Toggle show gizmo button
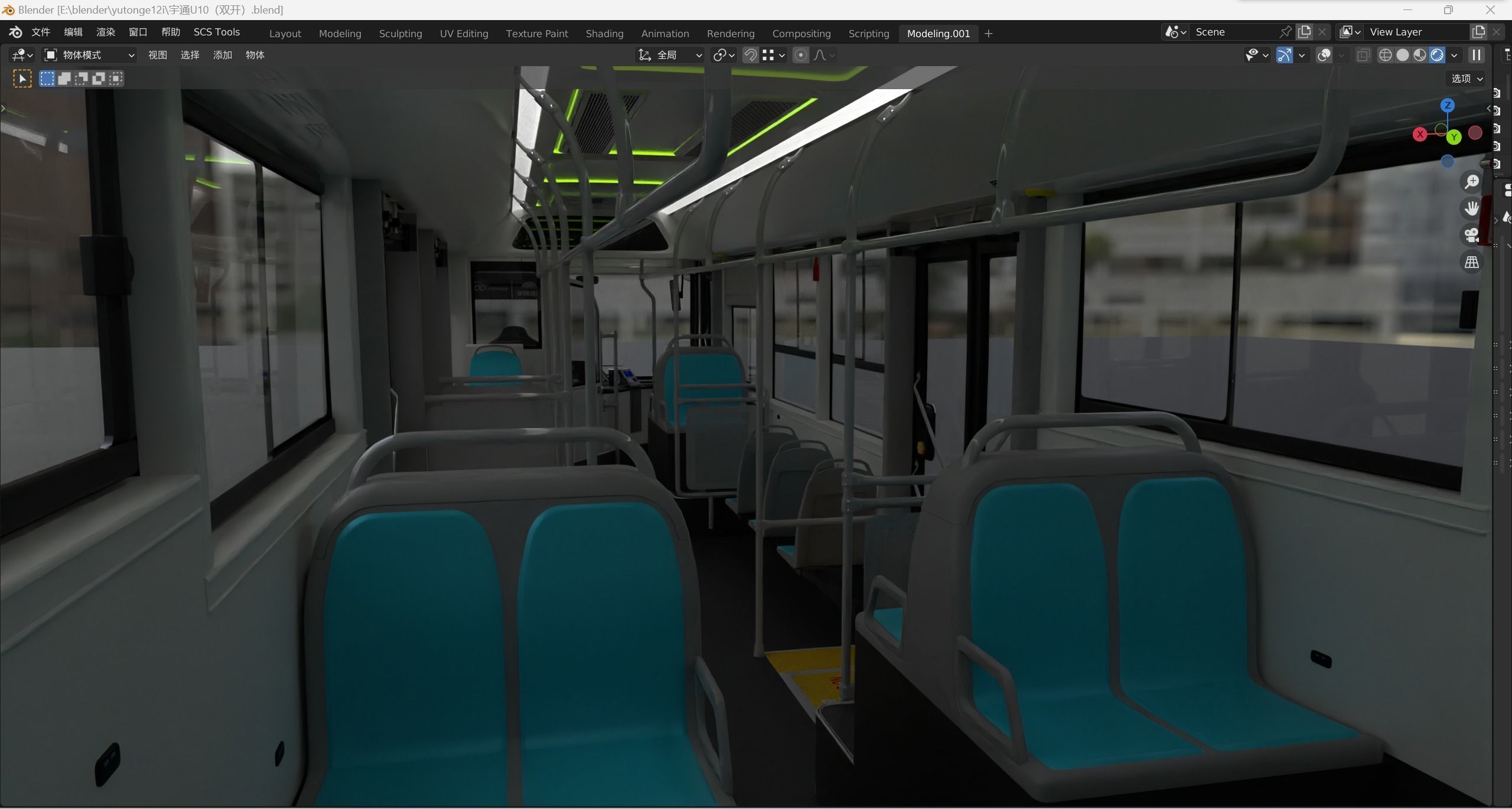1512x809 pixels. coord(1285,56)
